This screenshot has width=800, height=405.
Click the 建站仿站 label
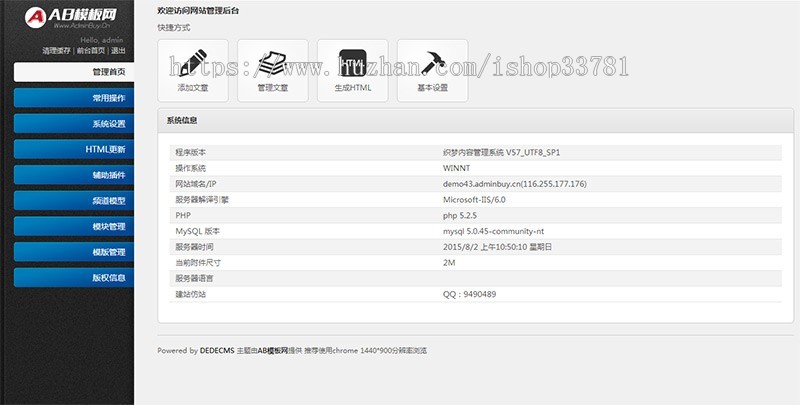pos(190,295)
